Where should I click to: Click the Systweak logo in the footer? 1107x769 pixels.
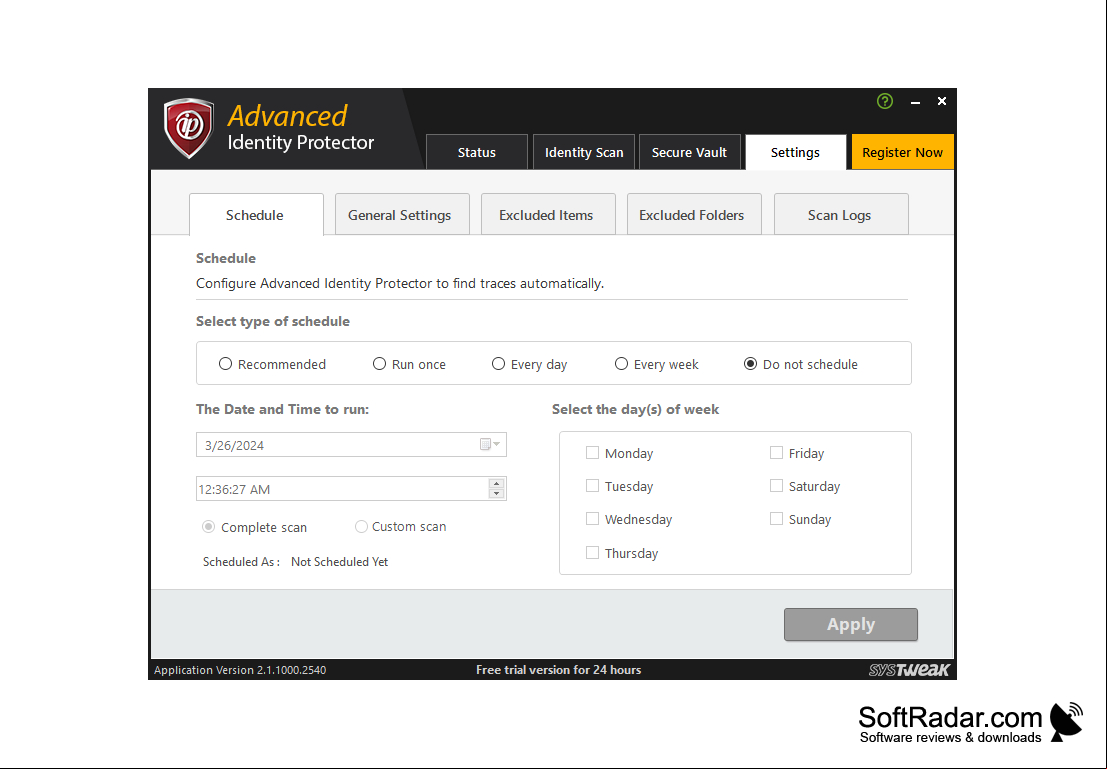tap(909, 669)
